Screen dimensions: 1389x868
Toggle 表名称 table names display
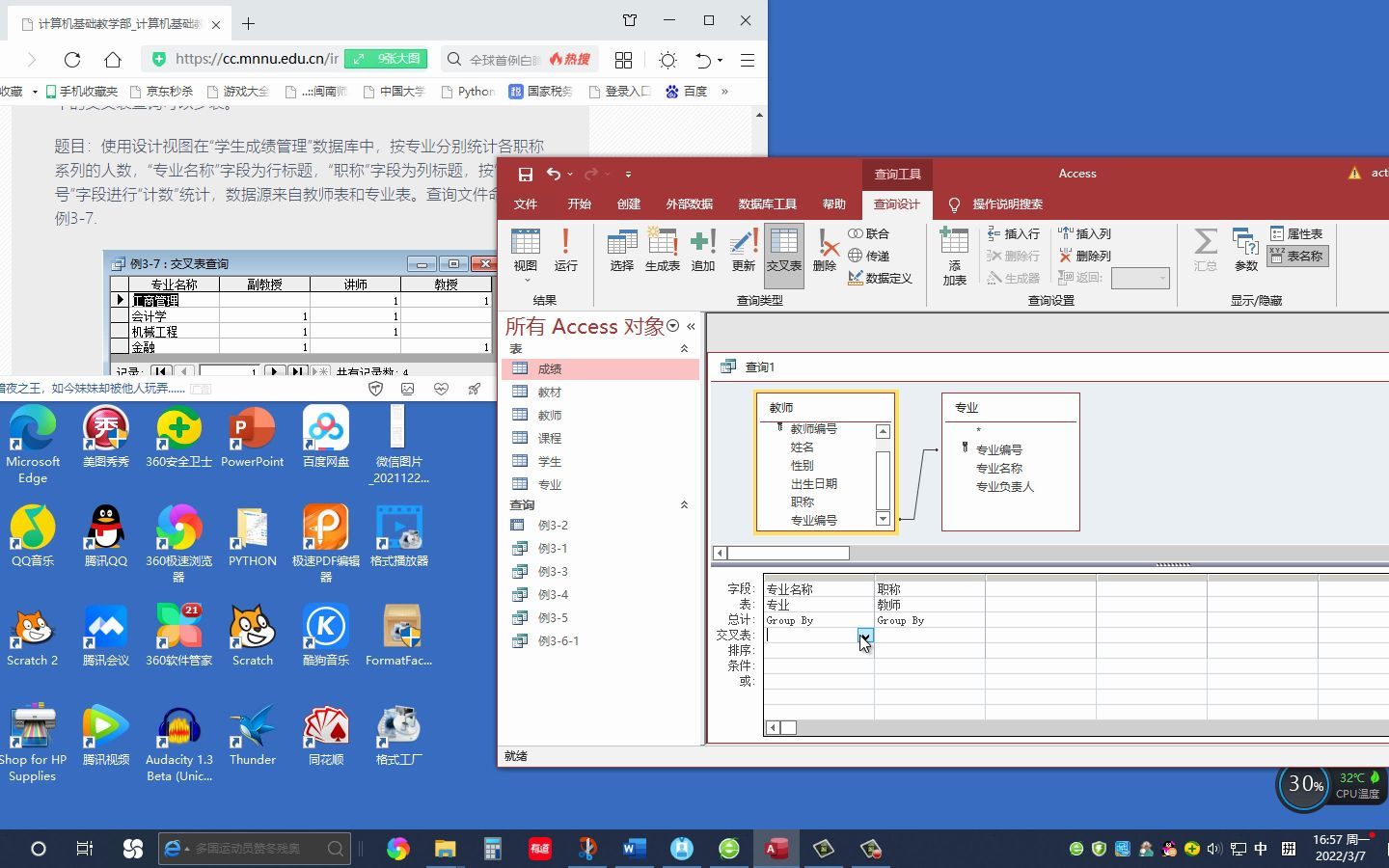pos(1297,257)
